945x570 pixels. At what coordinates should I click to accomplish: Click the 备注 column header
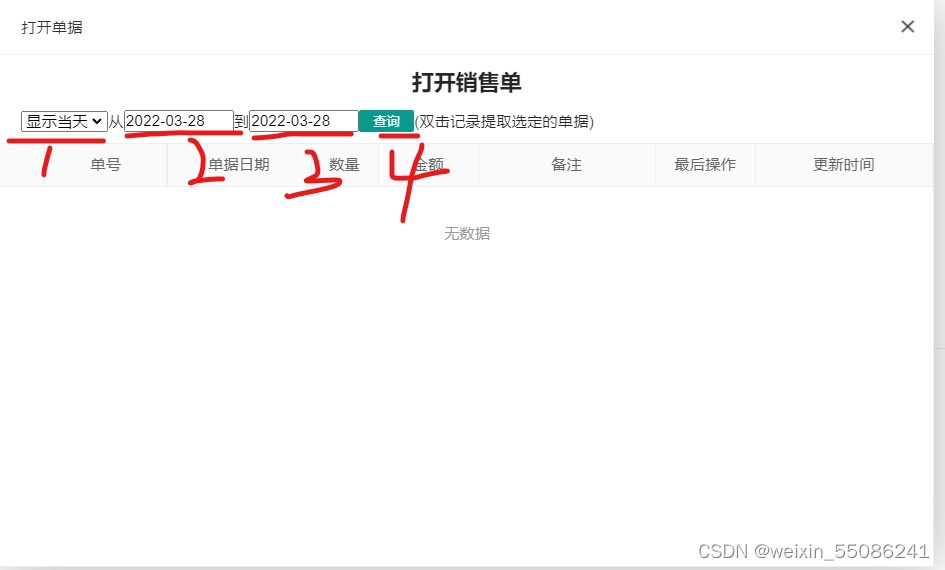pos(567,164)
